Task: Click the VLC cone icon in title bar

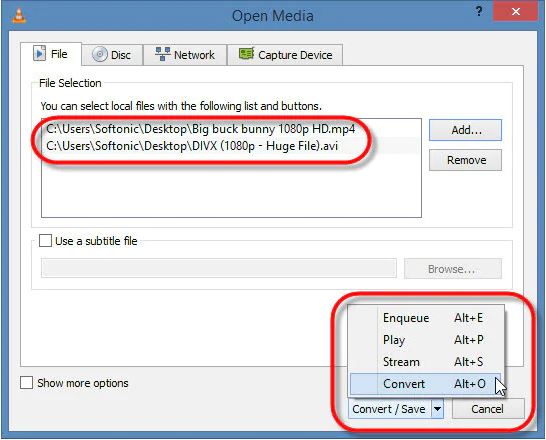Action: pos(19,16)
